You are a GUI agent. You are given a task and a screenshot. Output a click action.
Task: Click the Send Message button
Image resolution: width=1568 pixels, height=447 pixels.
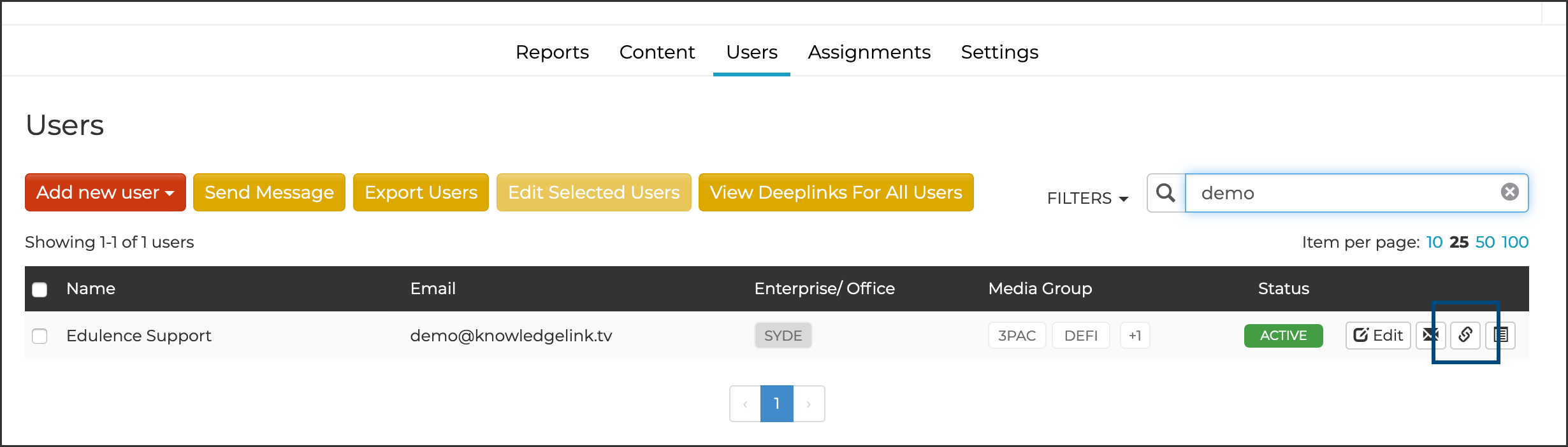pos(269,192)
